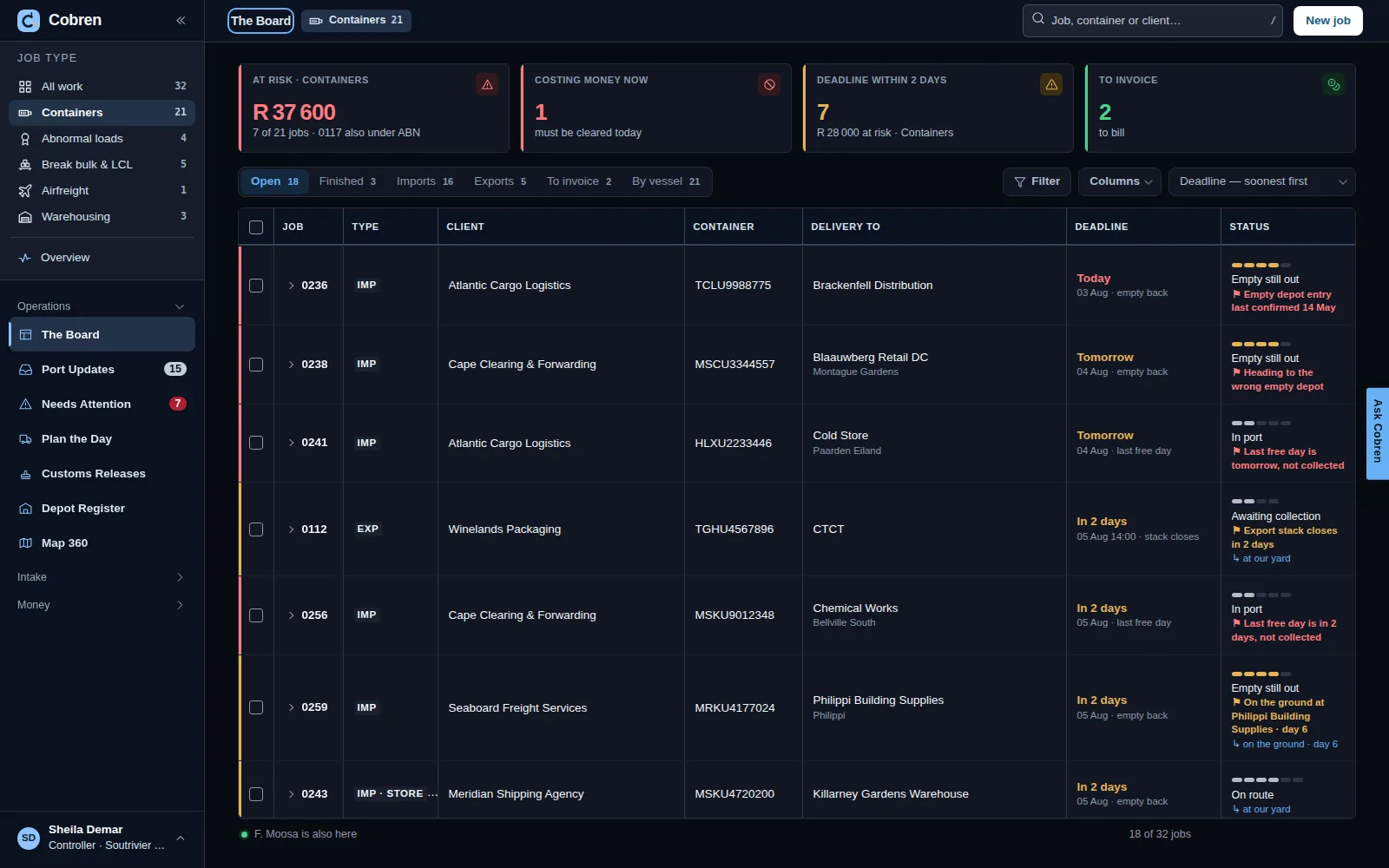Tick the checkbox for job 0259
Image resolution: width=1389 pixels, height=868 pixels.
(256, 707)
